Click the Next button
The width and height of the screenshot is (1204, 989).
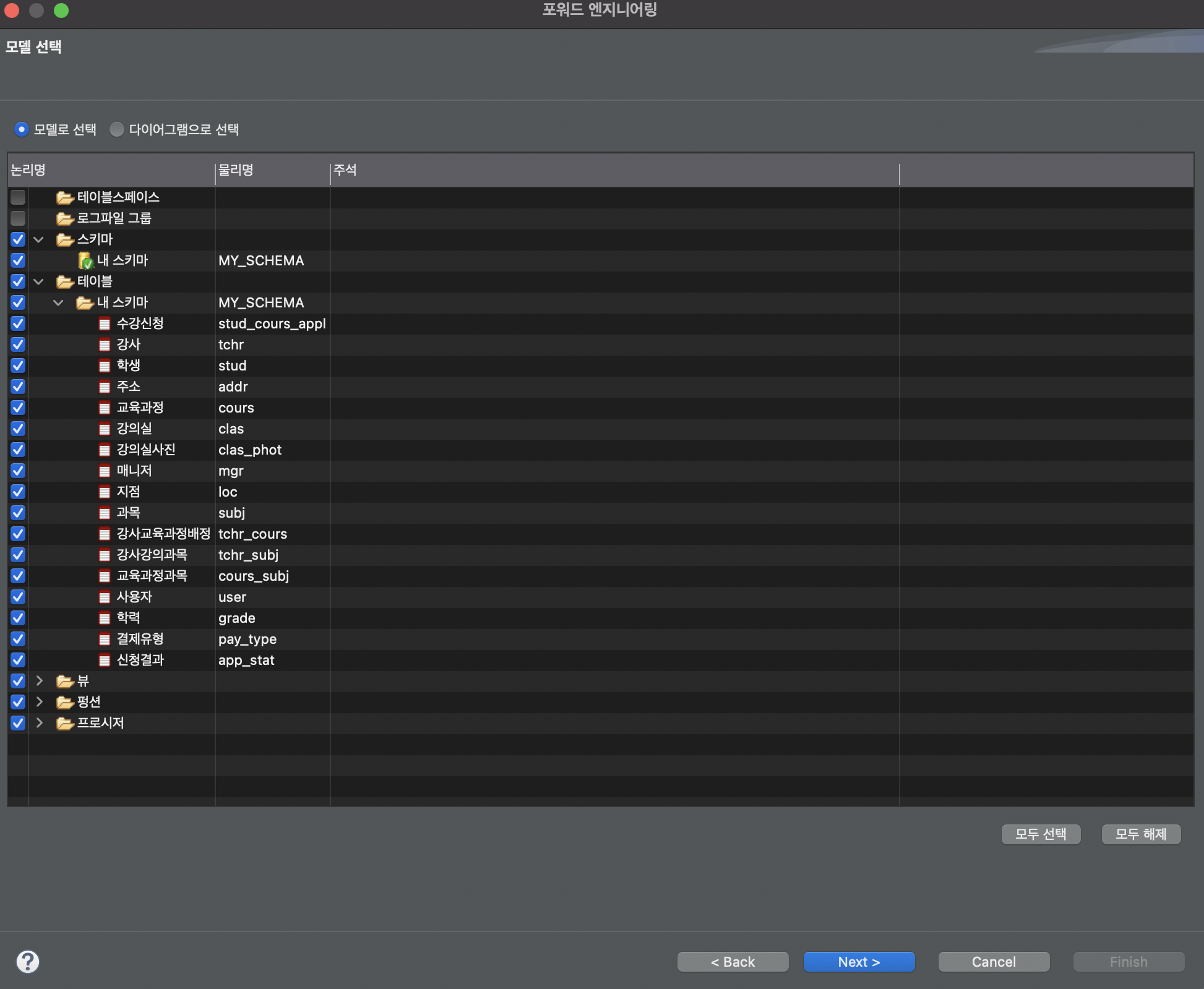[859, 962]
